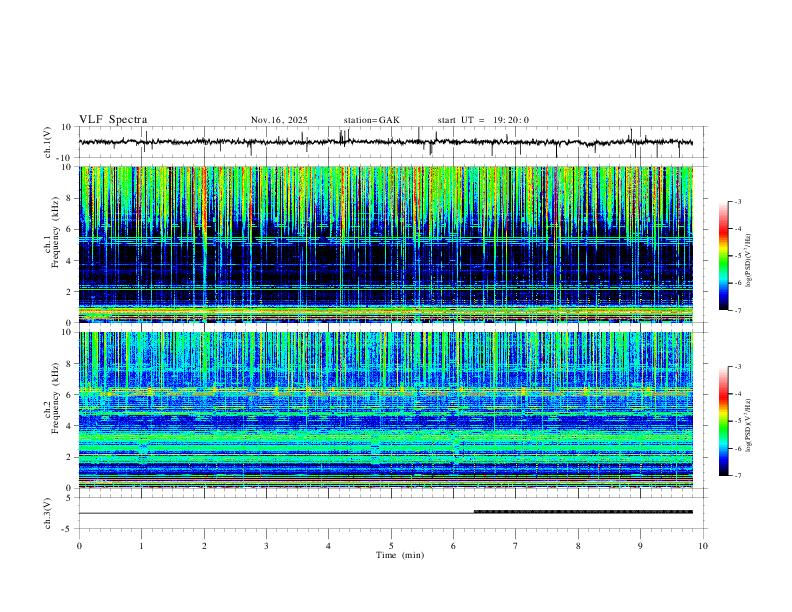The image size is (792, 612).
Task: Click the 'Time (min)' axis label
Action: (400, 555)
